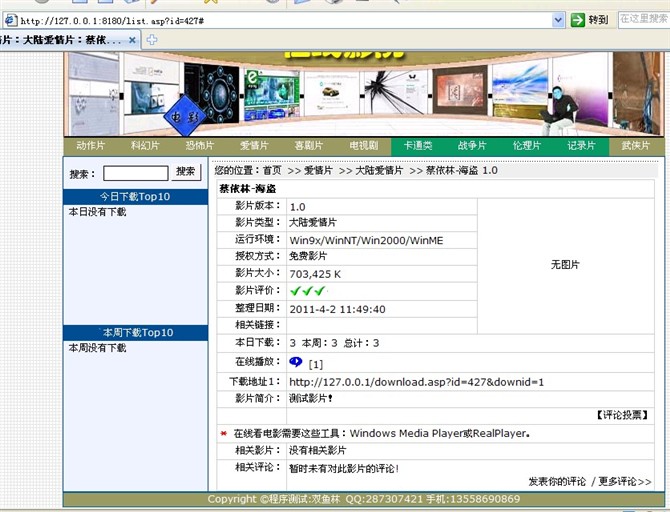The image size is (670, 512).
Task: Open 发表你的评论 link
Action: point(557,481)
